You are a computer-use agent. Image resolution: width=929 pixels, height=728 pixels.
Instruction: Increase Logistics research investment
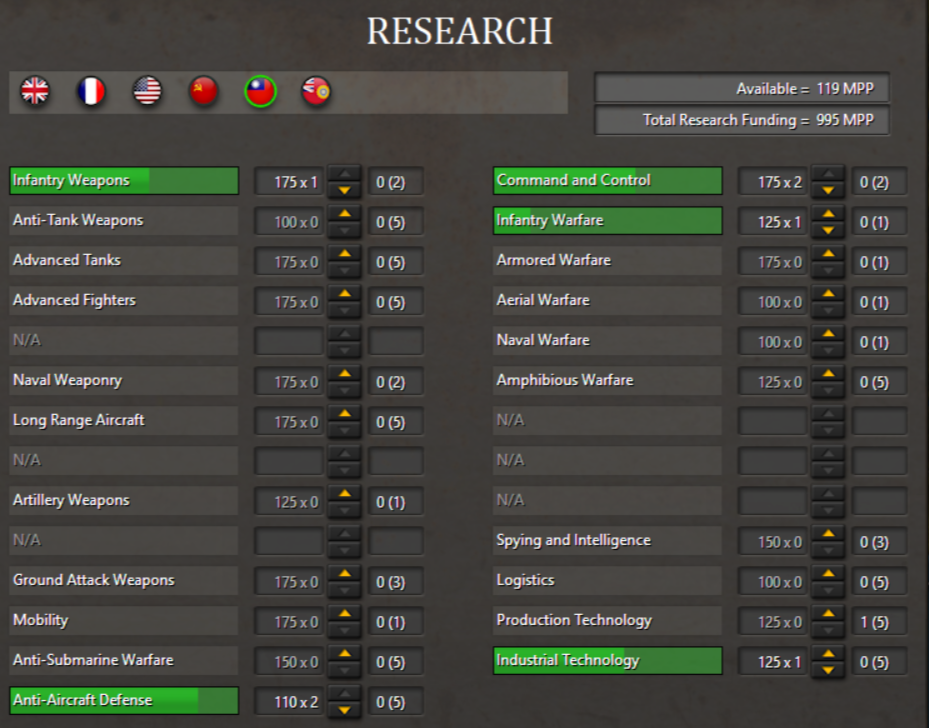click(828, 574)
